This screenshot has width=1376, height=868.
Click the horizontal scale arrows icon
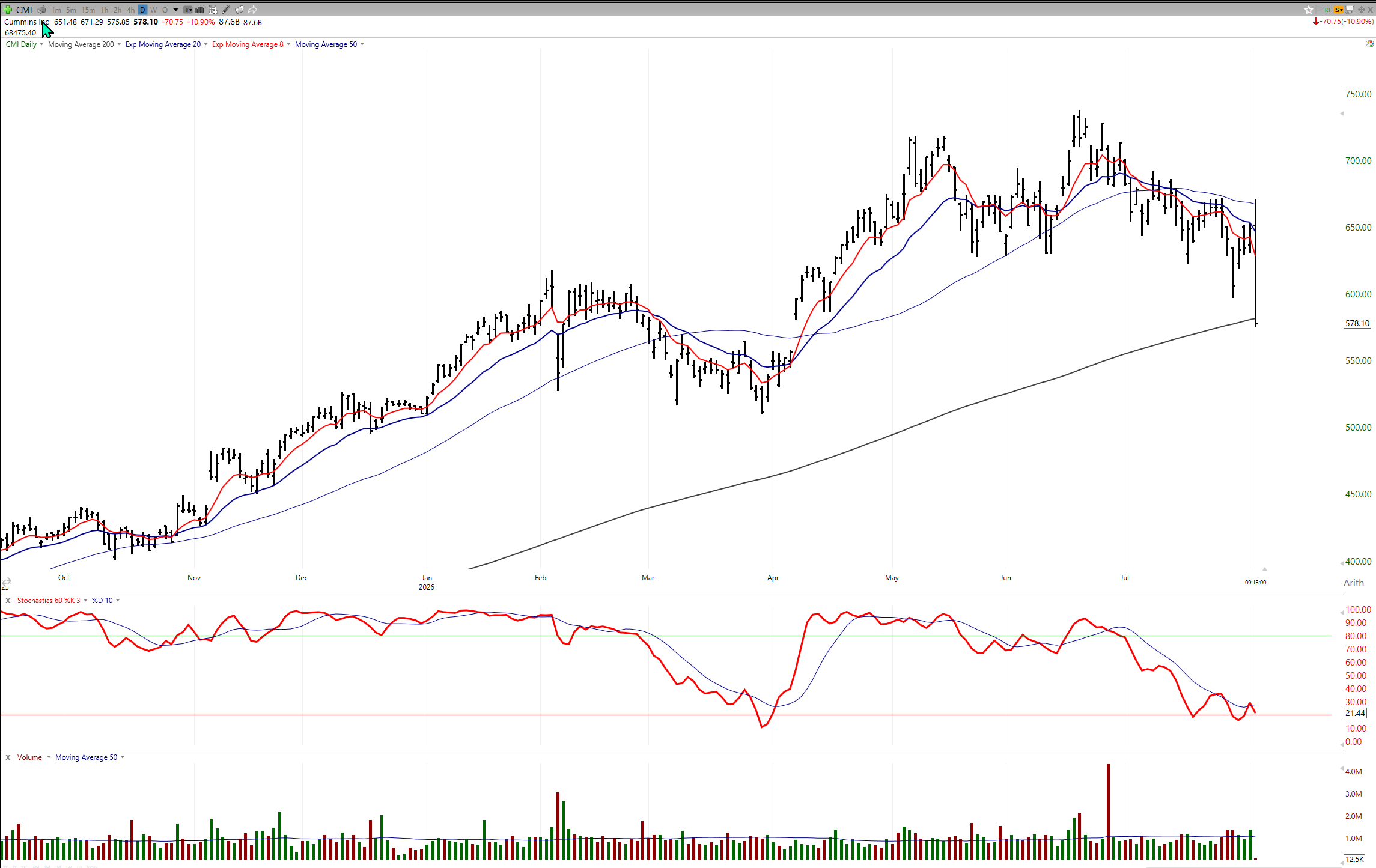coord(6,582)
